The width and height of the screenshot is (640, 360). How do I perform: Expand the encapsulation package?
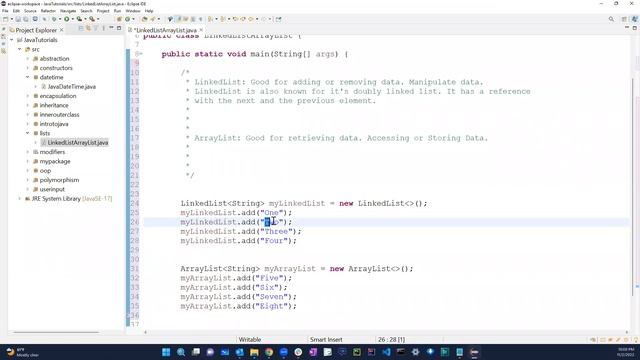28,96
